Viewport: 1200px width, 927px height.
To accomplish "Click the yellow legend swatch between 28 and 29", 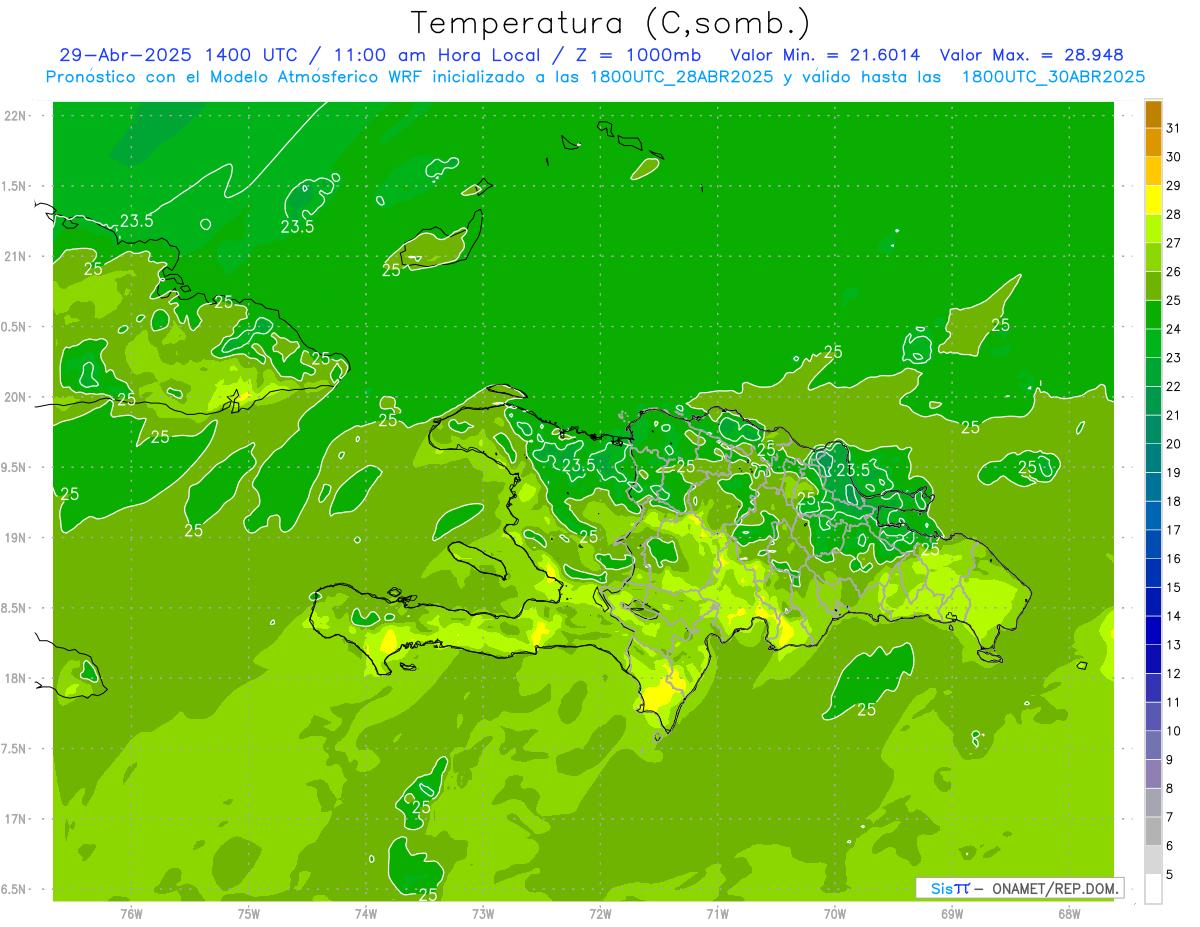I will [1153, 200].
